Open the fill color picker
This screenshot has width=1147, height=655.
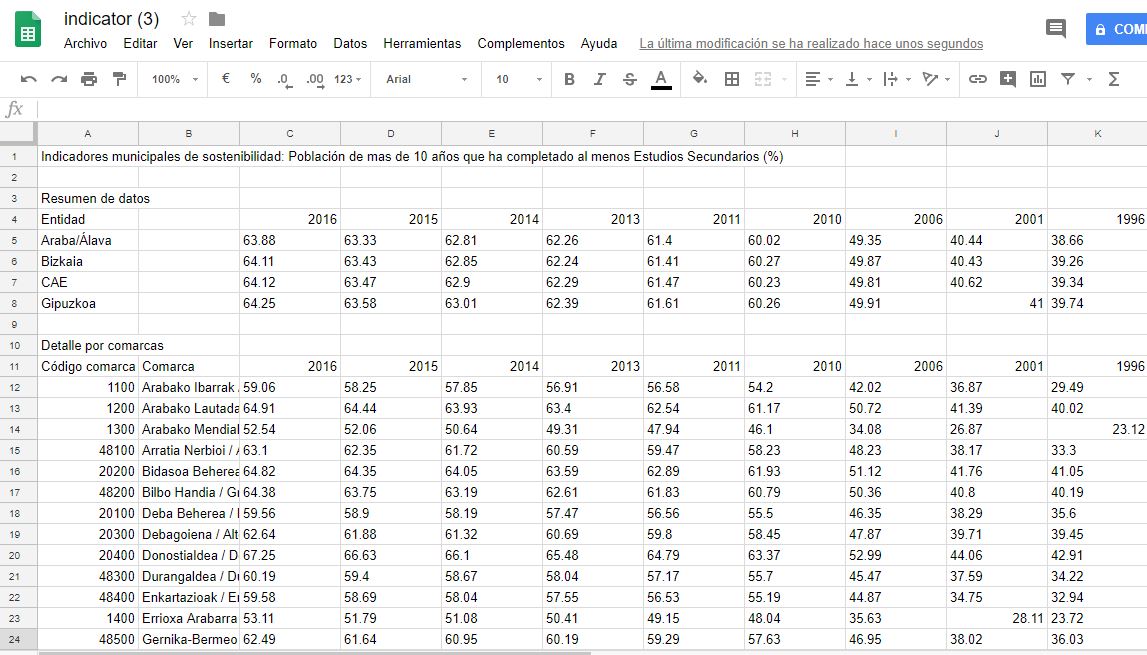click(x=700, y=78)
